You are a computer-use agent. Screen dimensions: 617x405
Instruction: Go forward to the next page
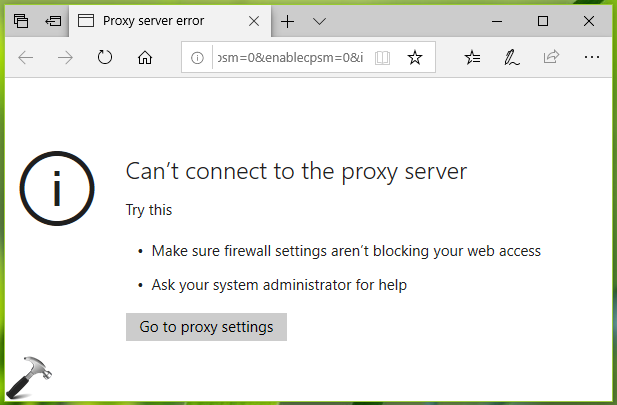tap(65, 58)
